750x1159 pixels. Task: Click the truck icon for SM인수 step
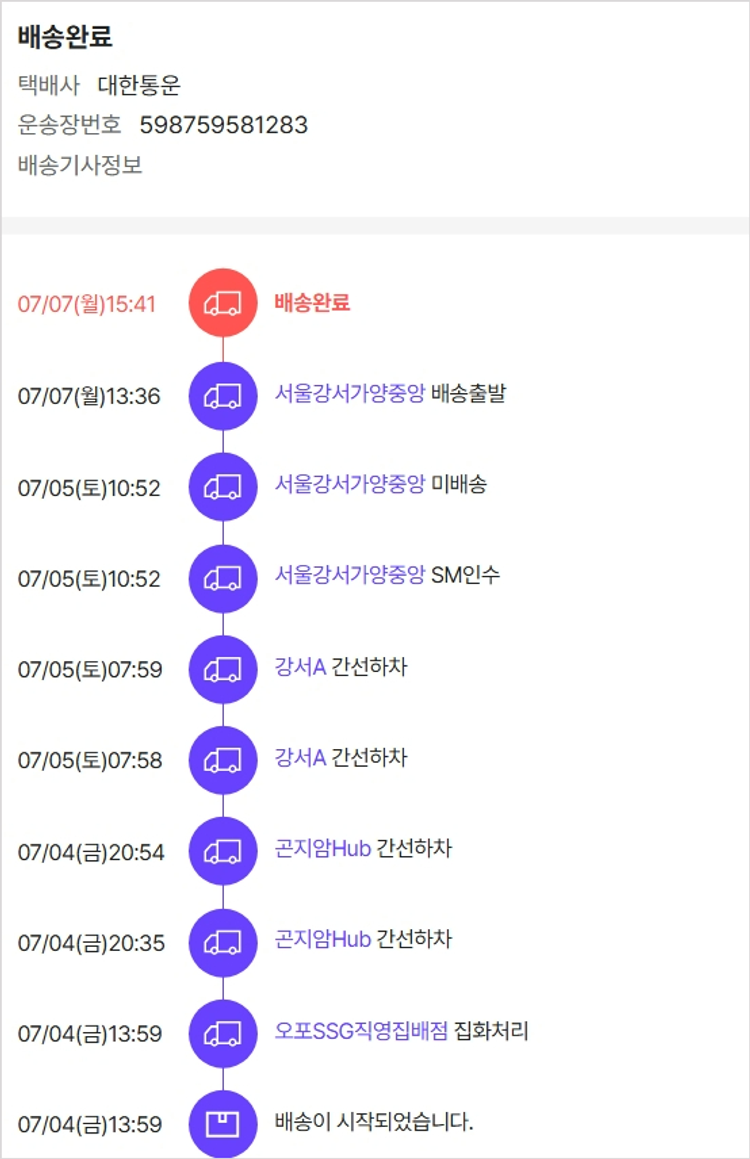pyautogui.click(x=223, y=578)
